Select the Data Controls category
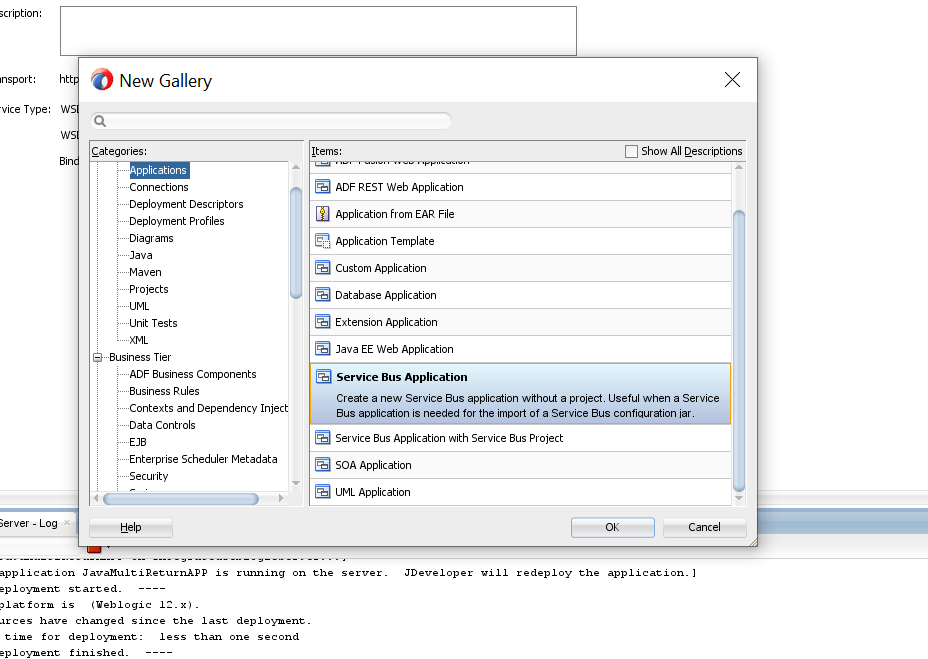Viewport: 928px width, 659px height. pyautogui.click(x=162, y=425)
